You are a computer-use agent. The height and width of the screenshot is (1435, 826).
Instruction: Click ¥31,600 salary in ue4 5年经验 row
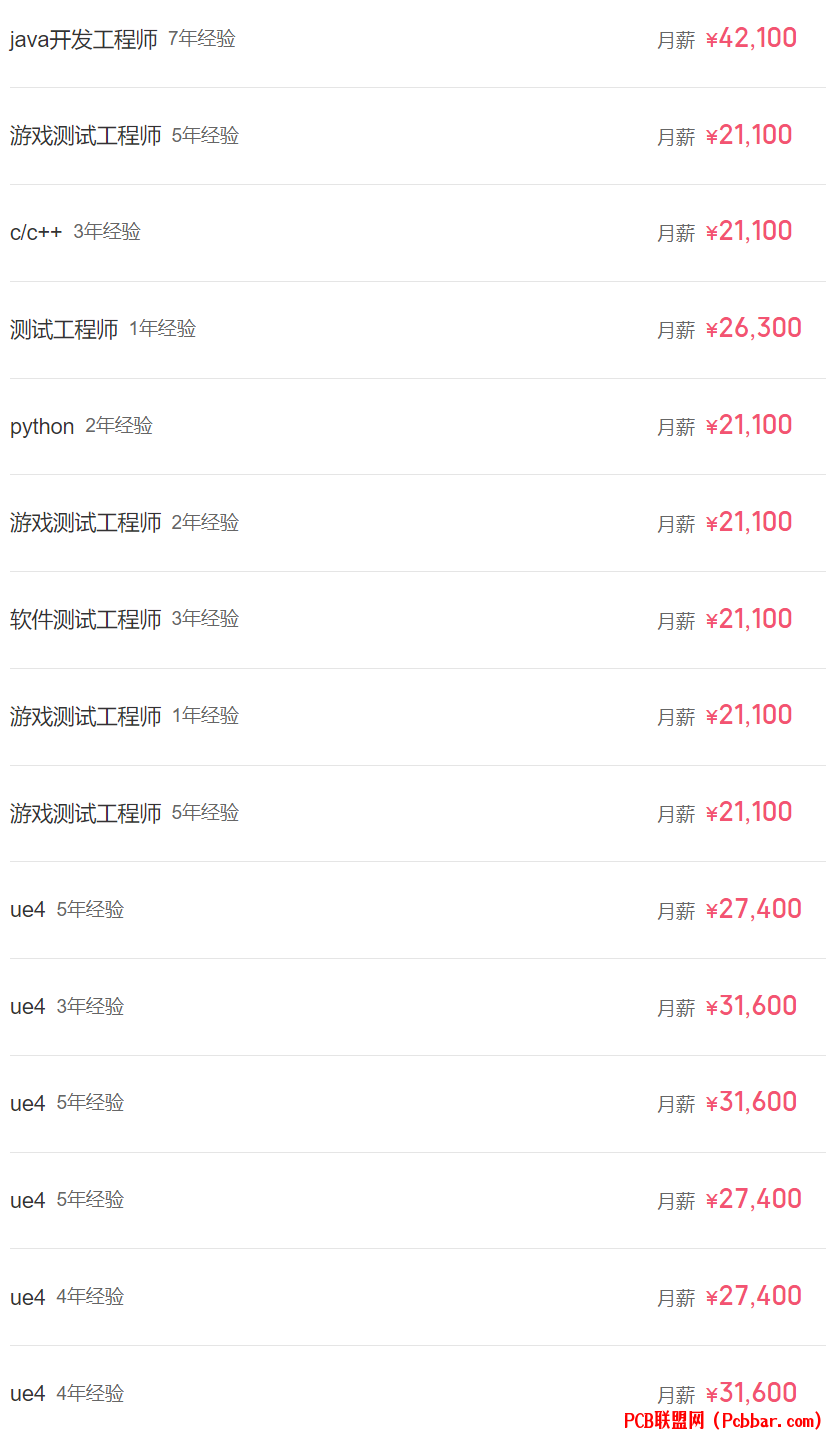751,1102
